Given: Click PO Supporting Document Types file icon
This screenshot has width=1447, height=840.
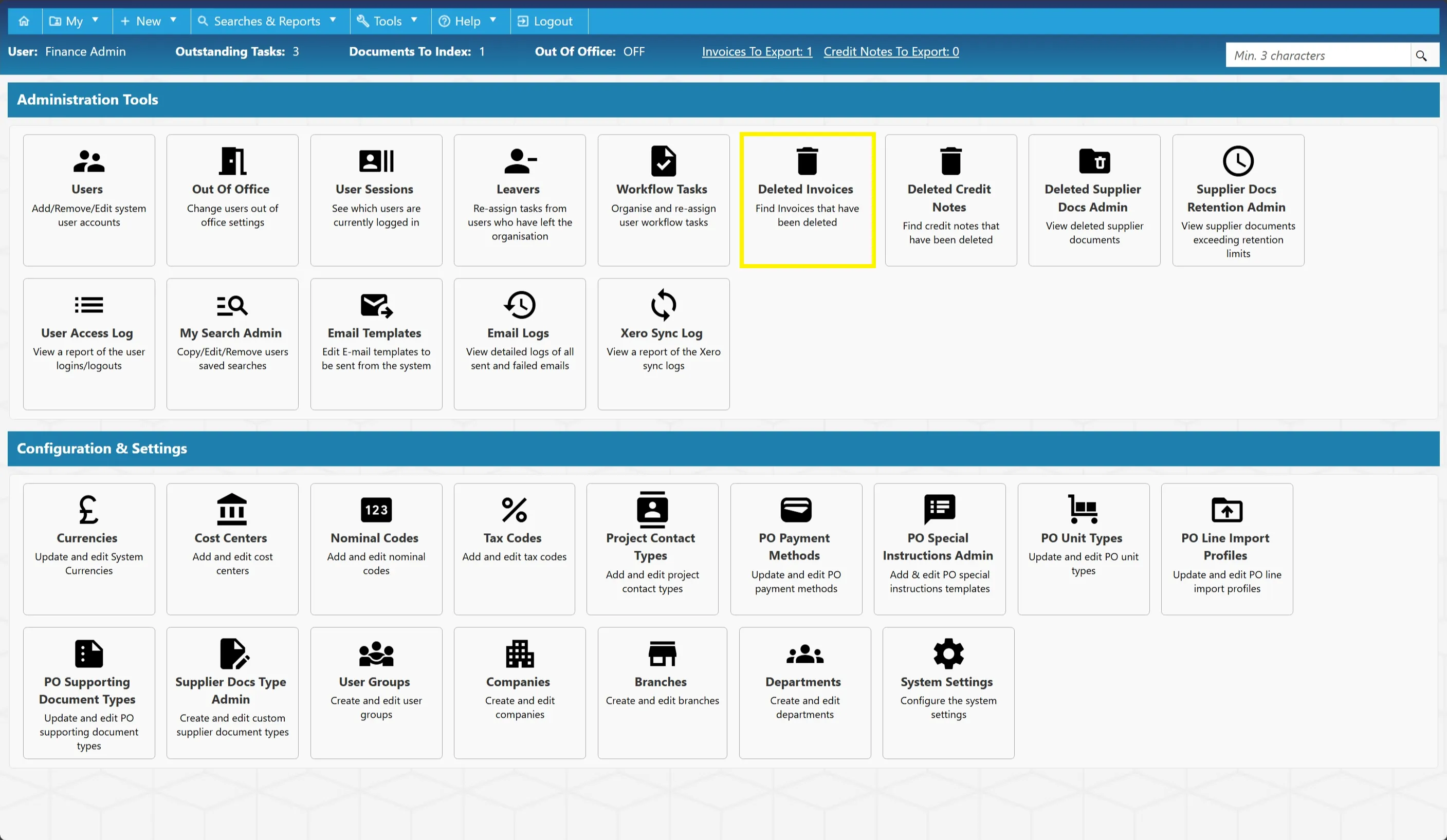Looking at the screenshot, I should coord(89,654).
